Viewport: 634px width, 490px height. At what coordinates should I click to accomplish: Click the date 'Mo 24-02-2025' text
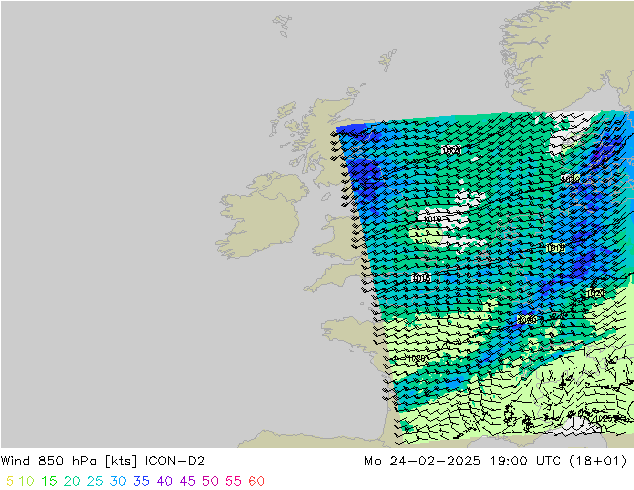click(x=422, y=461)
